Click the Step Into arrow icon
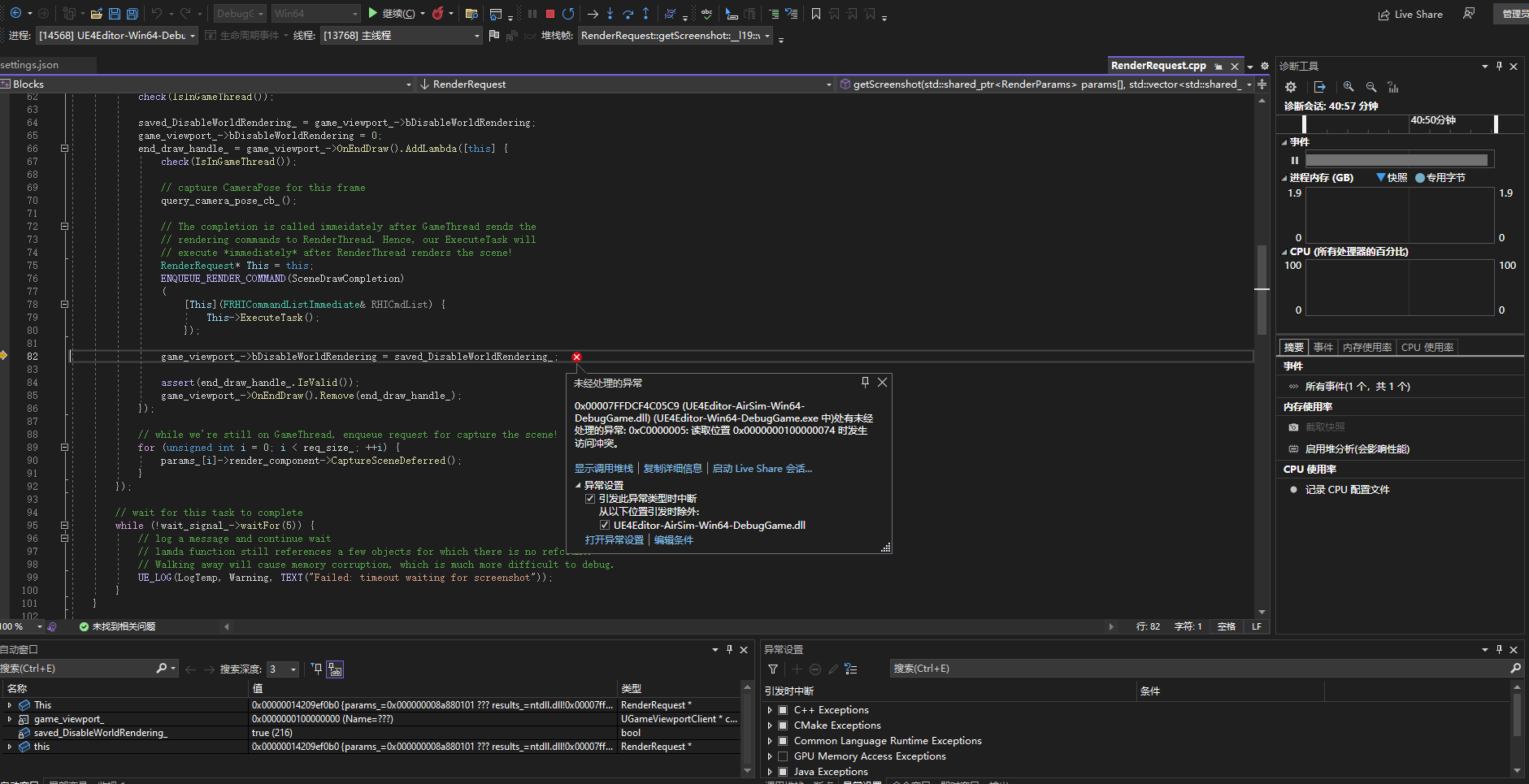The height and width of the screenshot is (784, 1529). click(x=610, y=14)
